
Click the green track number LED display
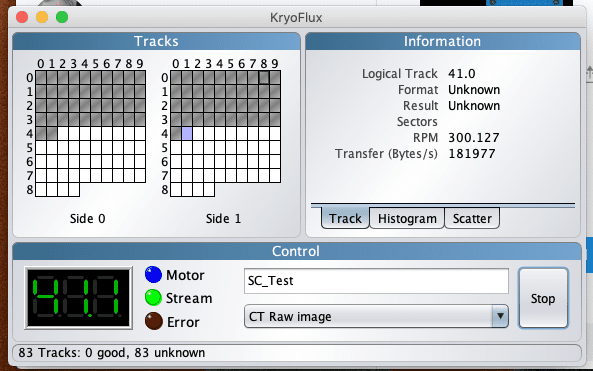pyautogui.click(x=79, y=298)
